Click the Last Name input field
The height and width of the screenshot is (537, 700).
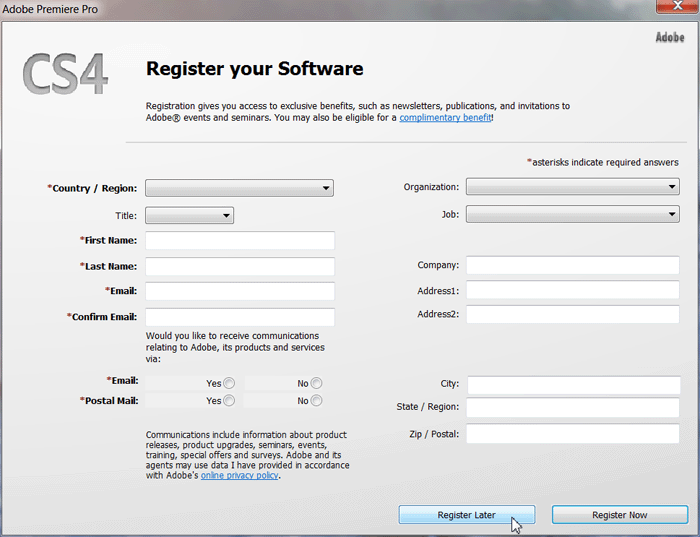point(240,266)
